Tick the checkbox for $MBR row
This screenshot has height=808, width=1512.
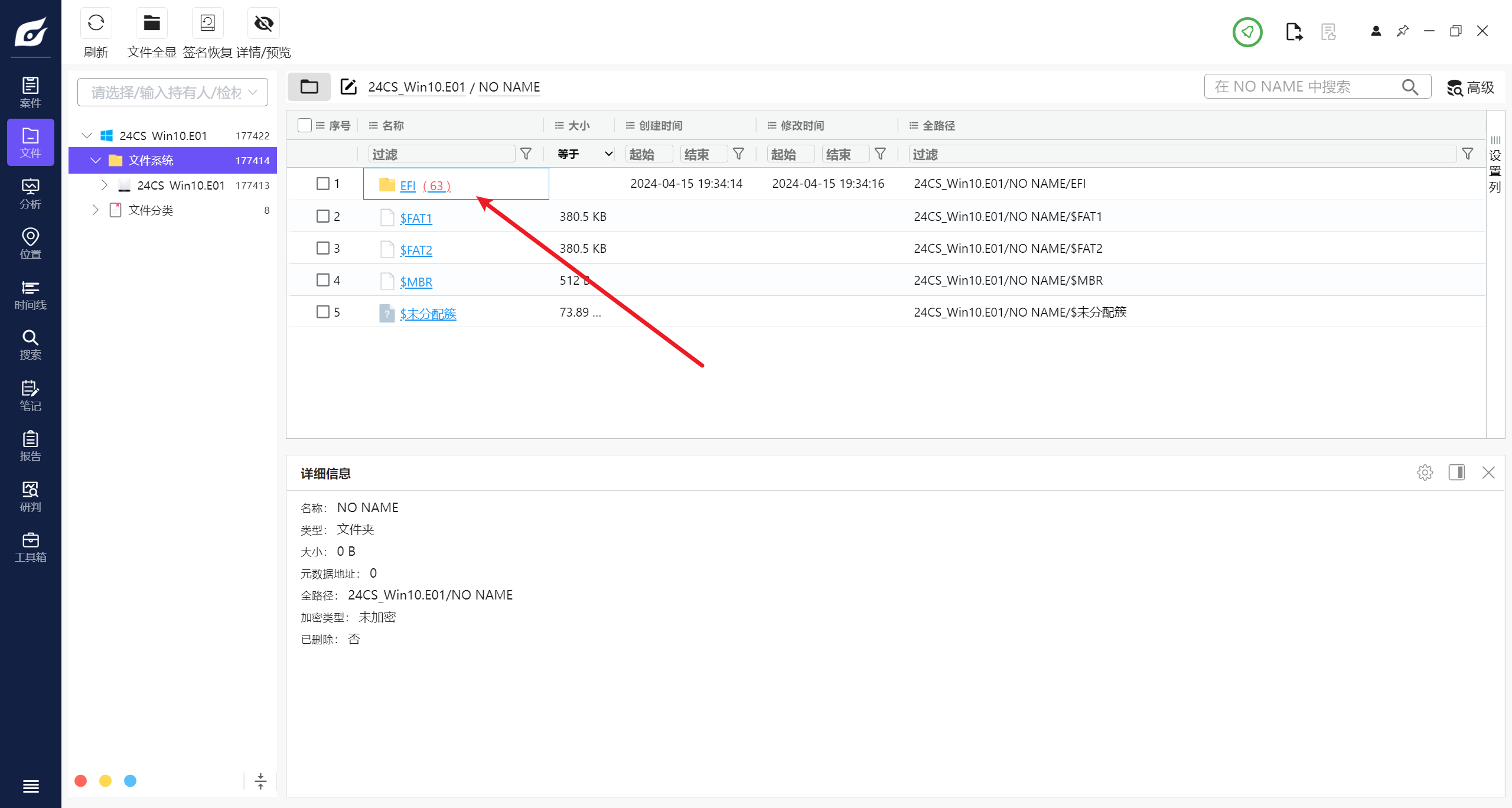pyautogui.click(x=322, y=280)
